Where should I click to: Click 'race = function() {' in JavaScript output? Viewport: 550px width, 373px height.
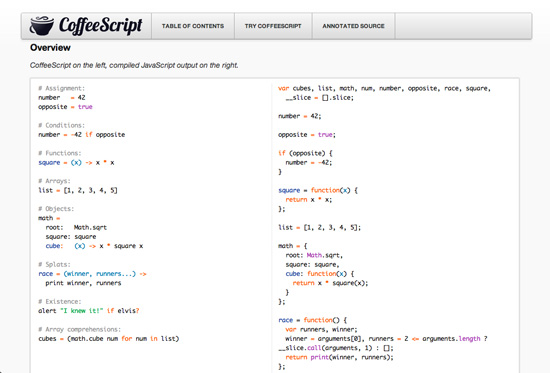point(312,320)
